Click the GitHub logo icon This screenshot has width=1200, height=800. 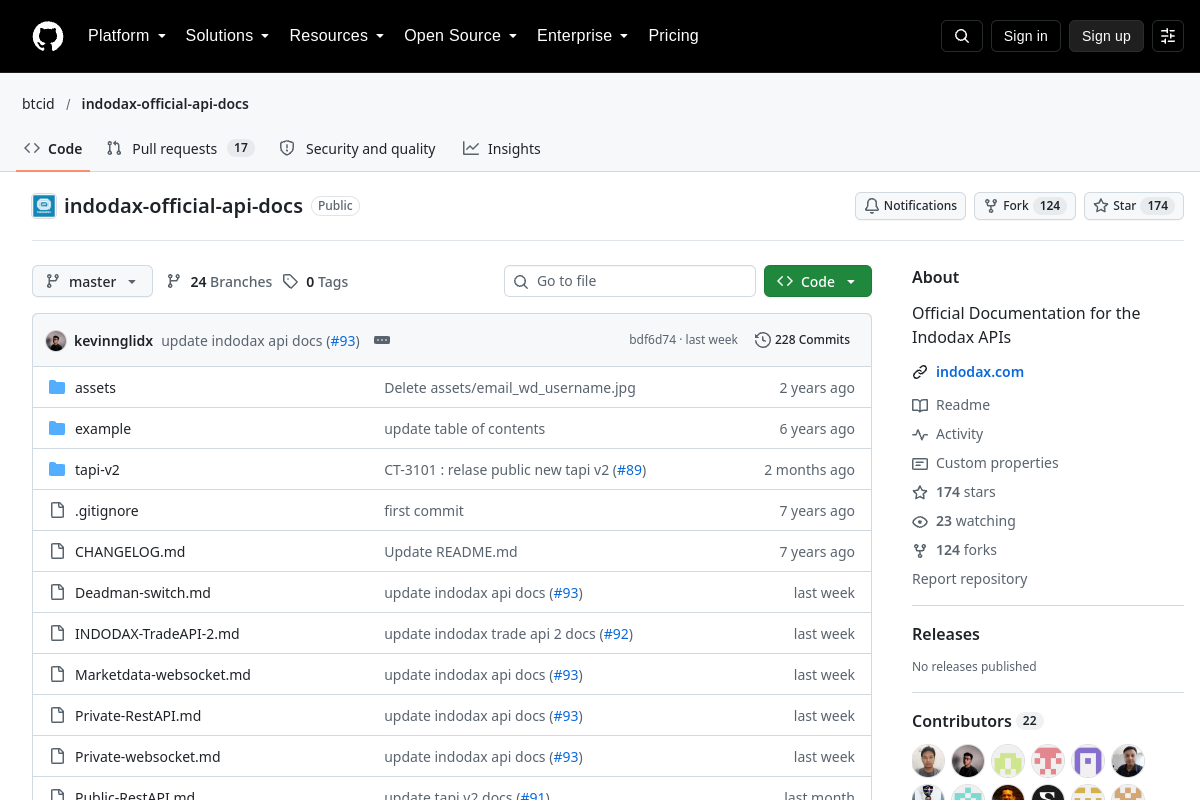click(x=48, y=36)
